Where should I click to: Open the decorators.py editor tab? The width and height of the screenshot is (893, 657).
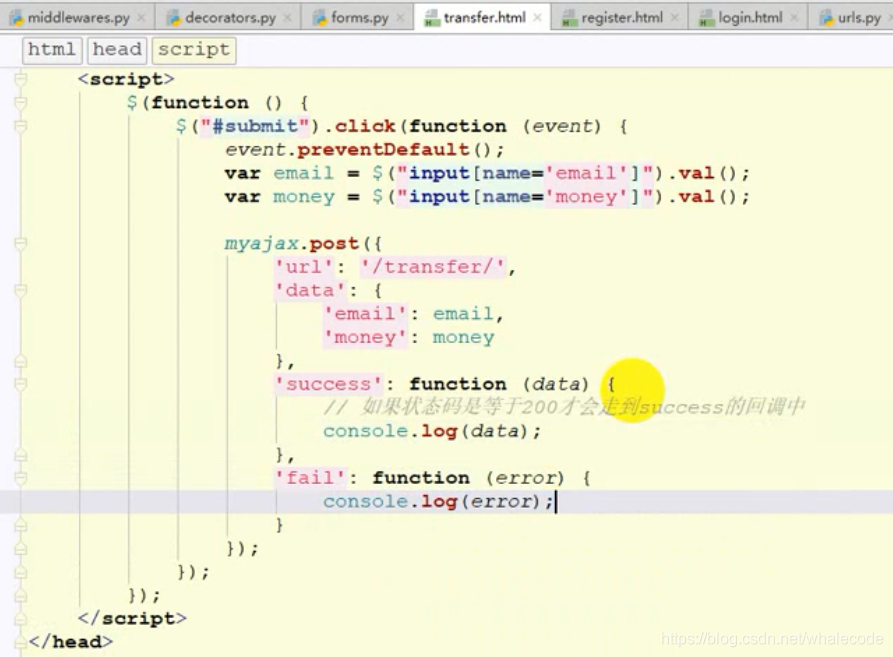pyautogui.click(x=230, y=18)
